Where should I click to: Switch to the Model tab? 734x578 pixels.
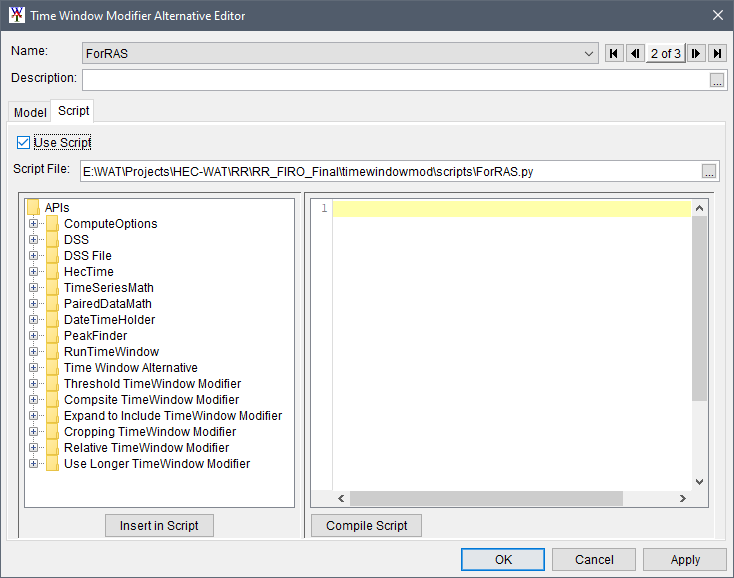(x=29, y=113)
